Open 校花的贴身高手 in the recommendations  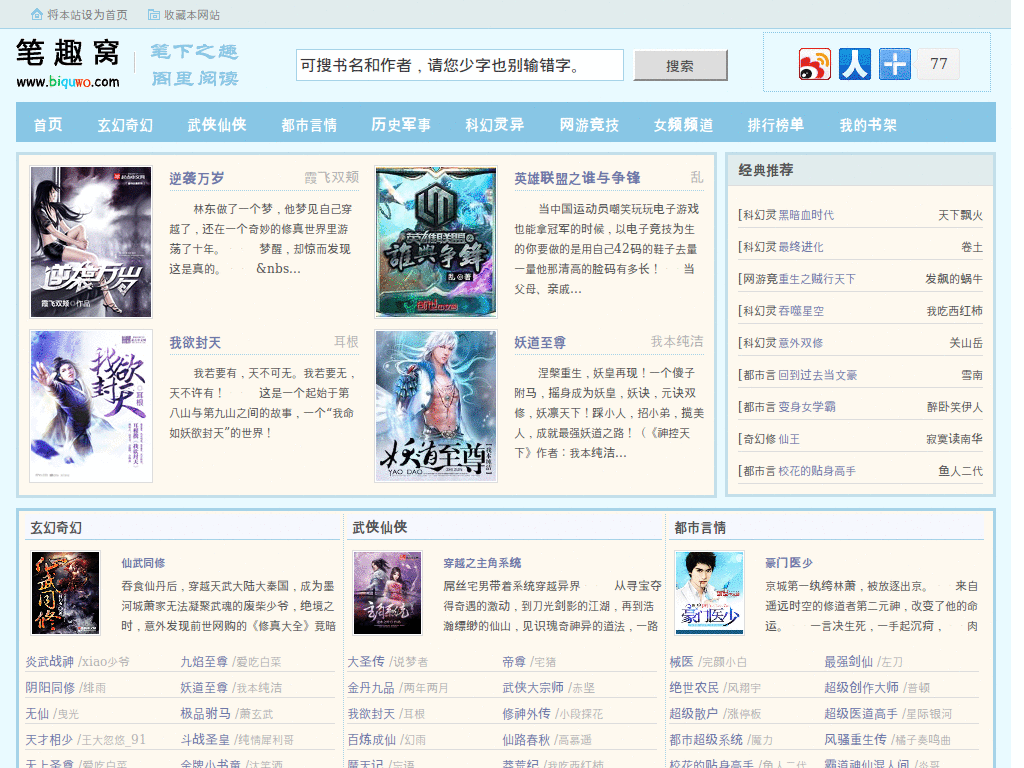point(817,471)
